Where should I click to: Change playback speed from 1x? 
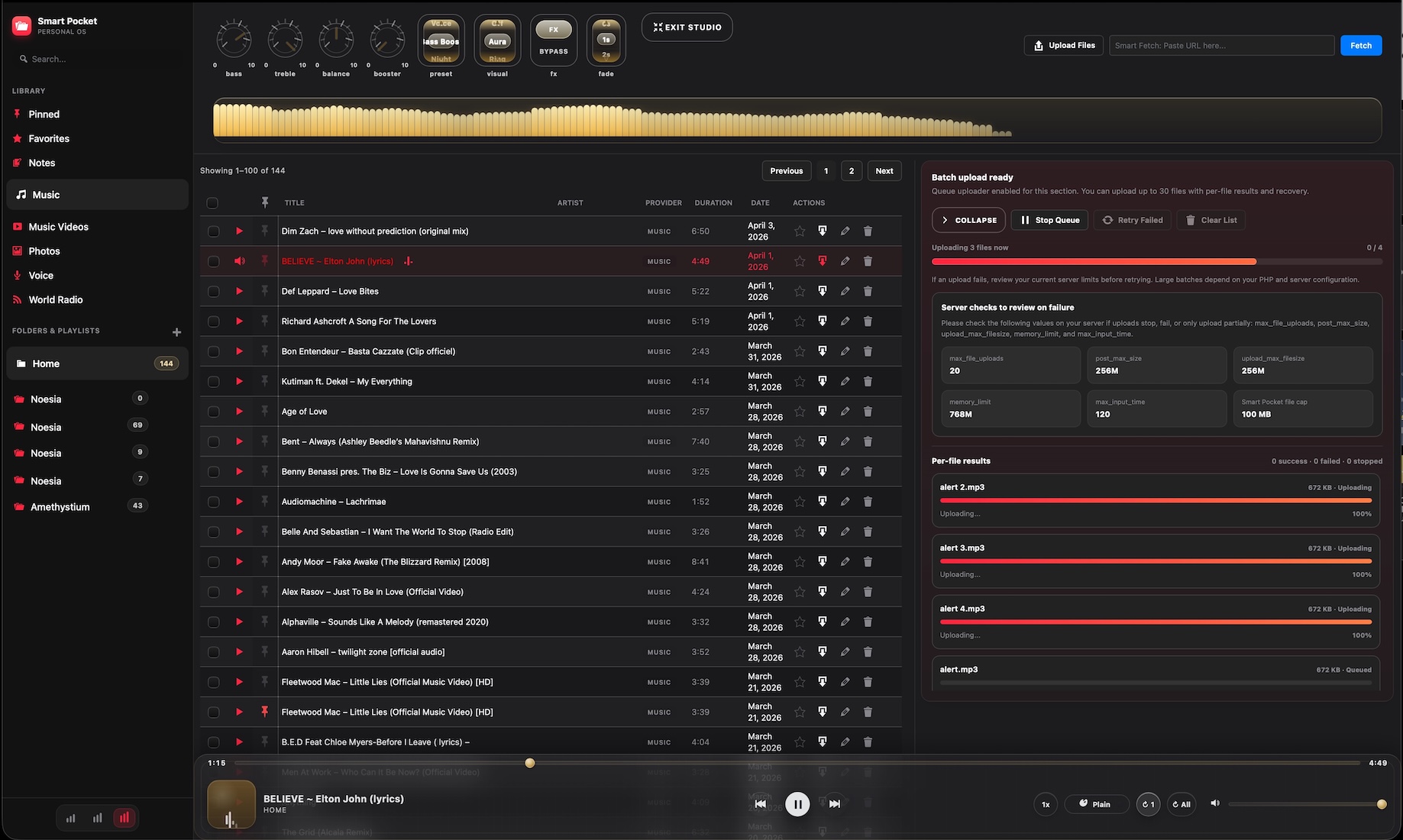click(x=1046, y=804)
